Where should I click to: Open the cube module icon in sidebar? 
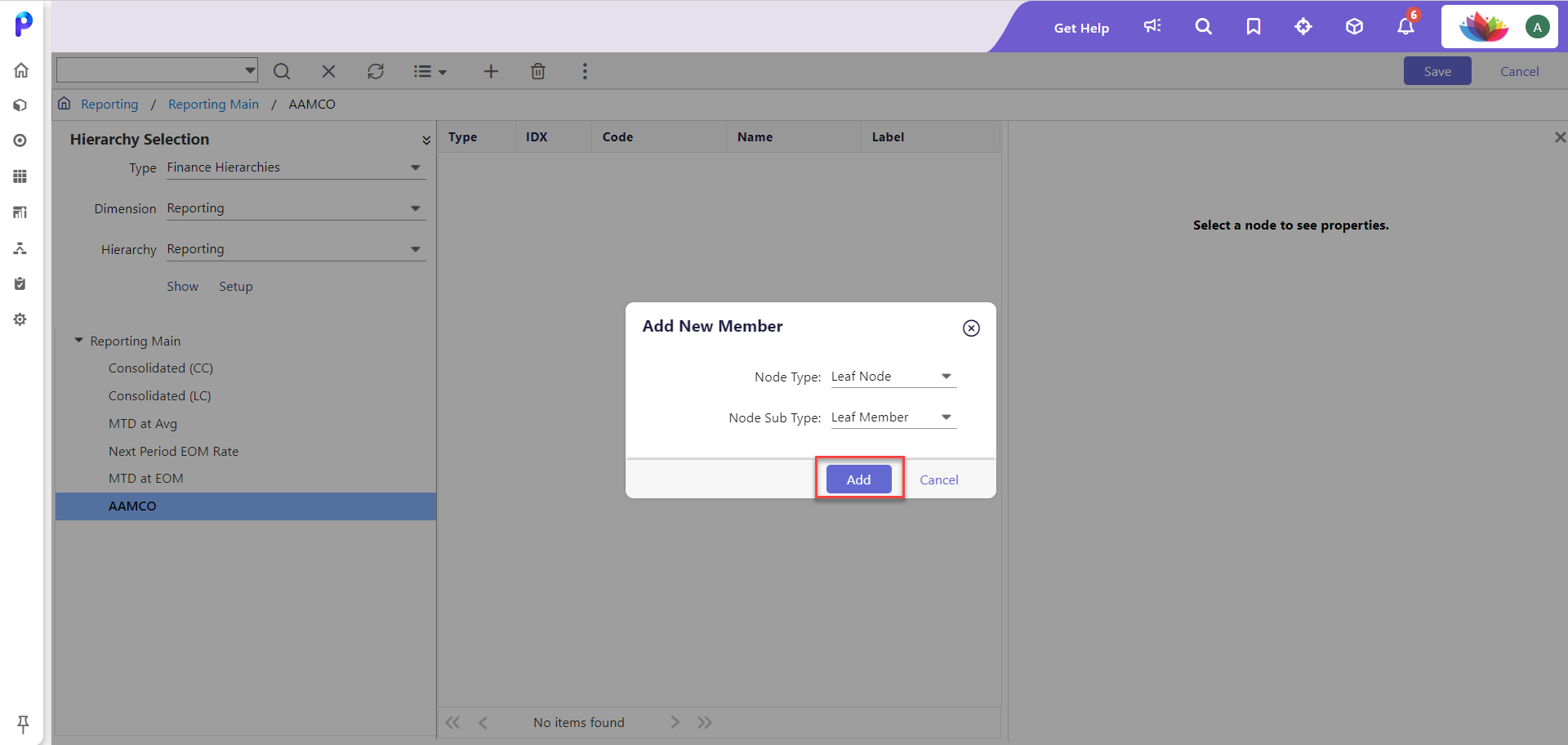click(20, 105)
